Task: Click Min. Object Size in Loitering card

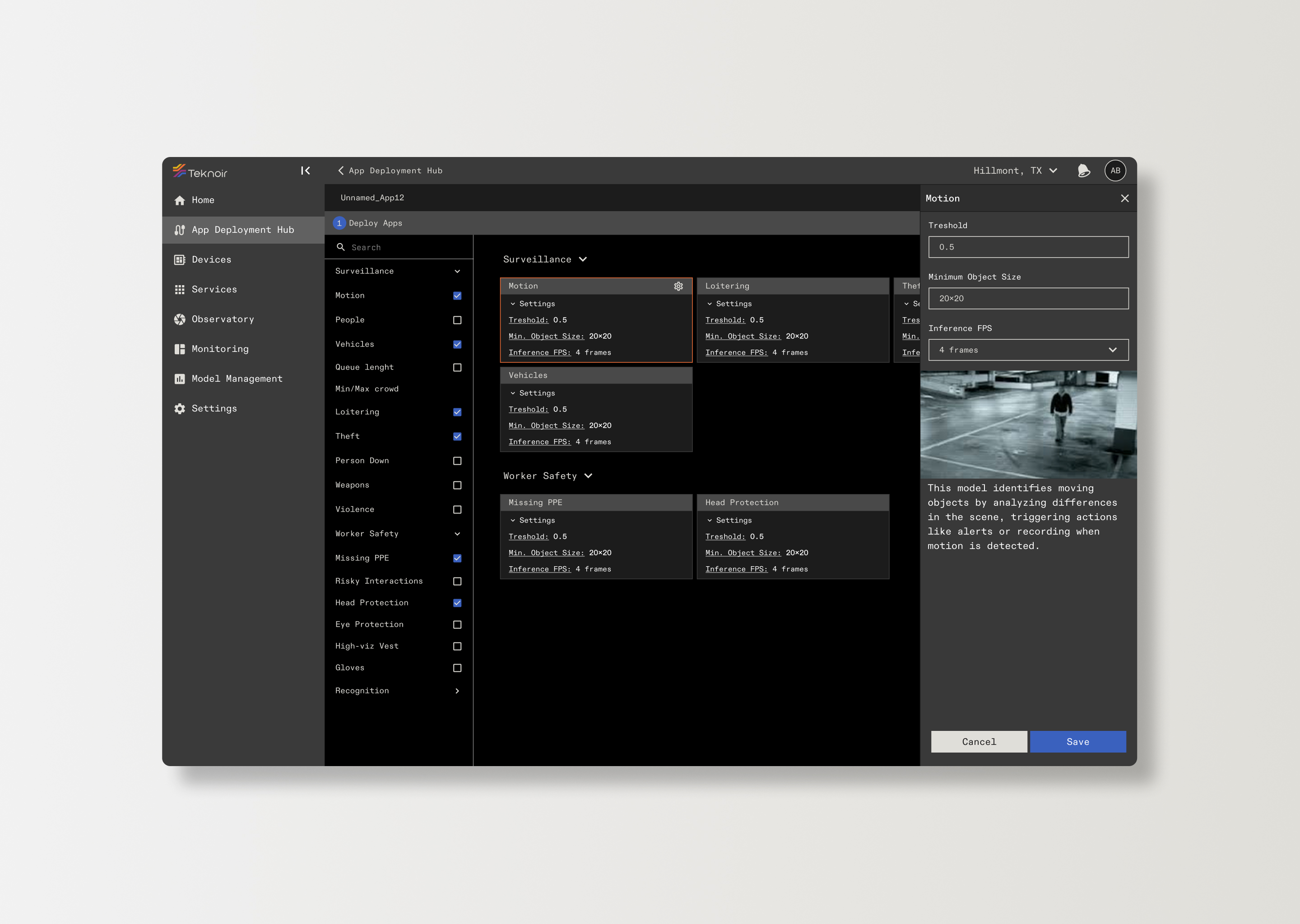Action: coord(743,336)
